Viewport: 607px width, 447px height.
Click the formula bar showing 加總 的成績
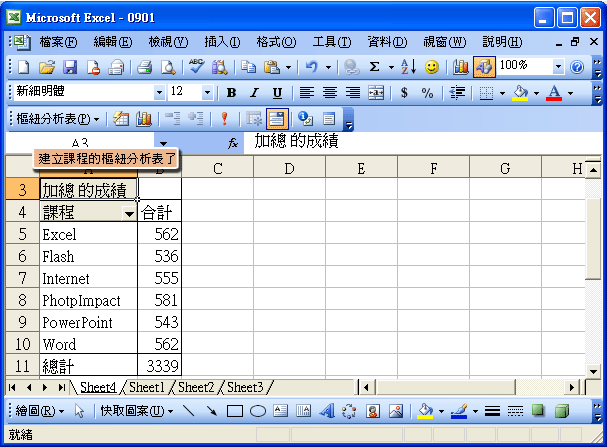pyautogui.click(x=422, y=142)
